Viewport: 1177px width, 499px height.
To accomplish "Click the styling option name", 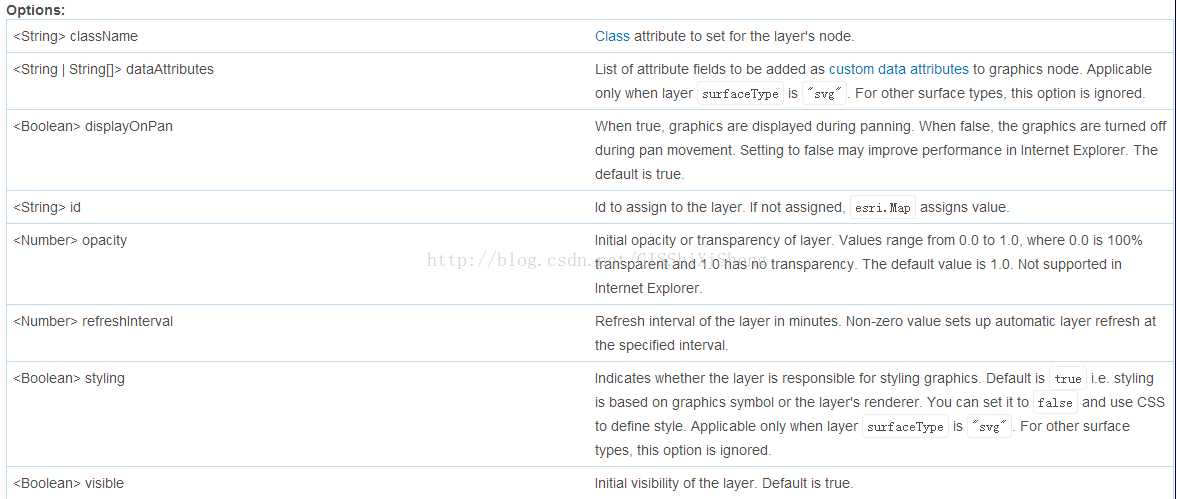I will 104,378.
